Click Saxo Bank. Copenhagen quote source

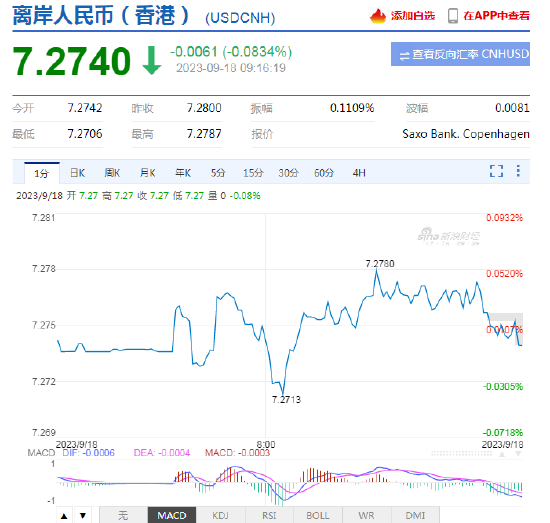(466, 134)
